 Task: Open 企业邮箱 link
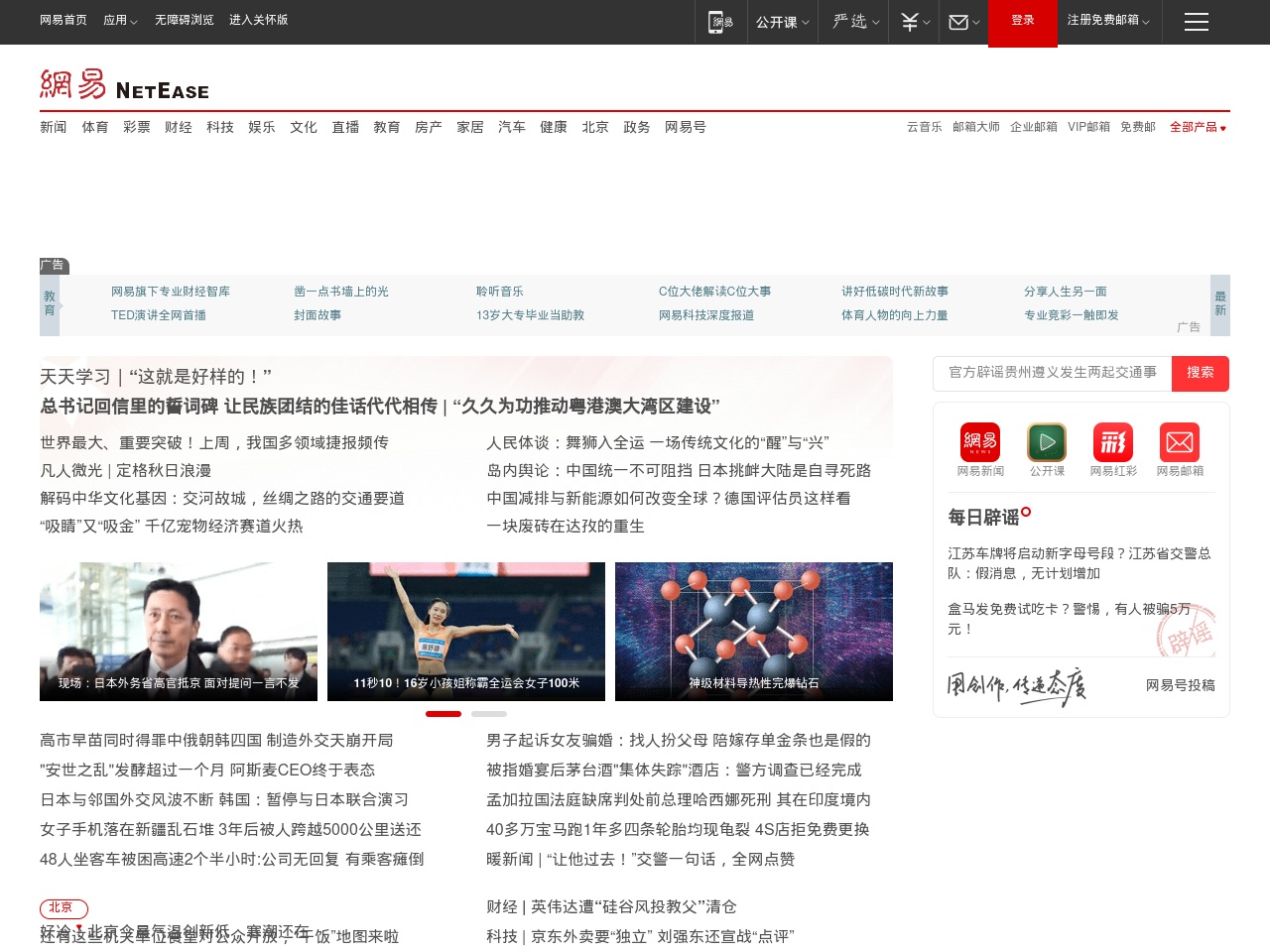1034,127
